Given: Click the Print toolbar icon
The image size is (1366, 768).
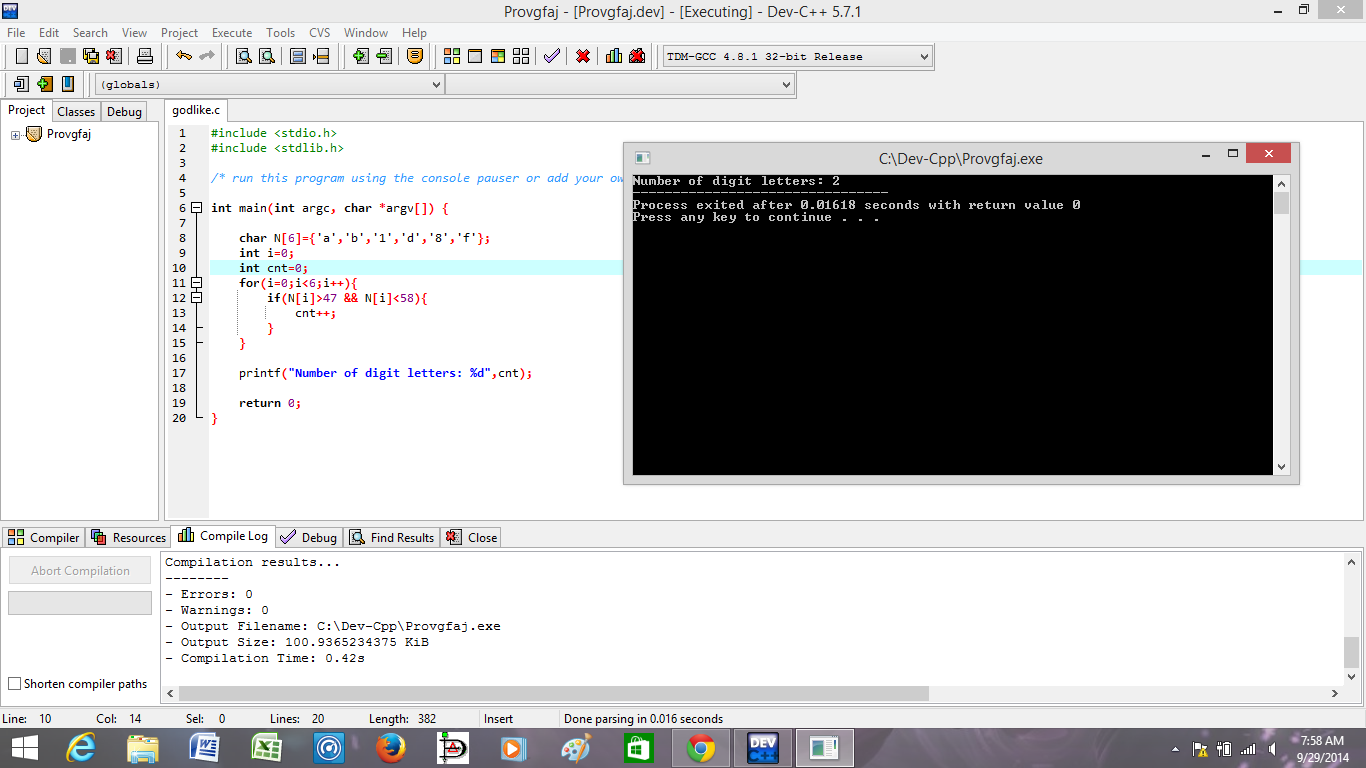Looking at the screenshot, I should [x=145, y=56].
